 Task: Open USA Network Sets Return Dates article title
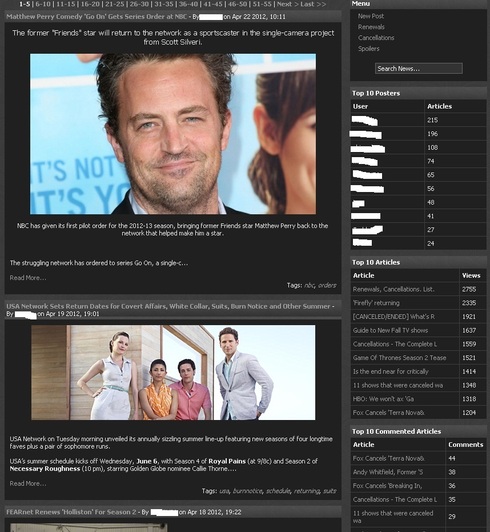168,306
